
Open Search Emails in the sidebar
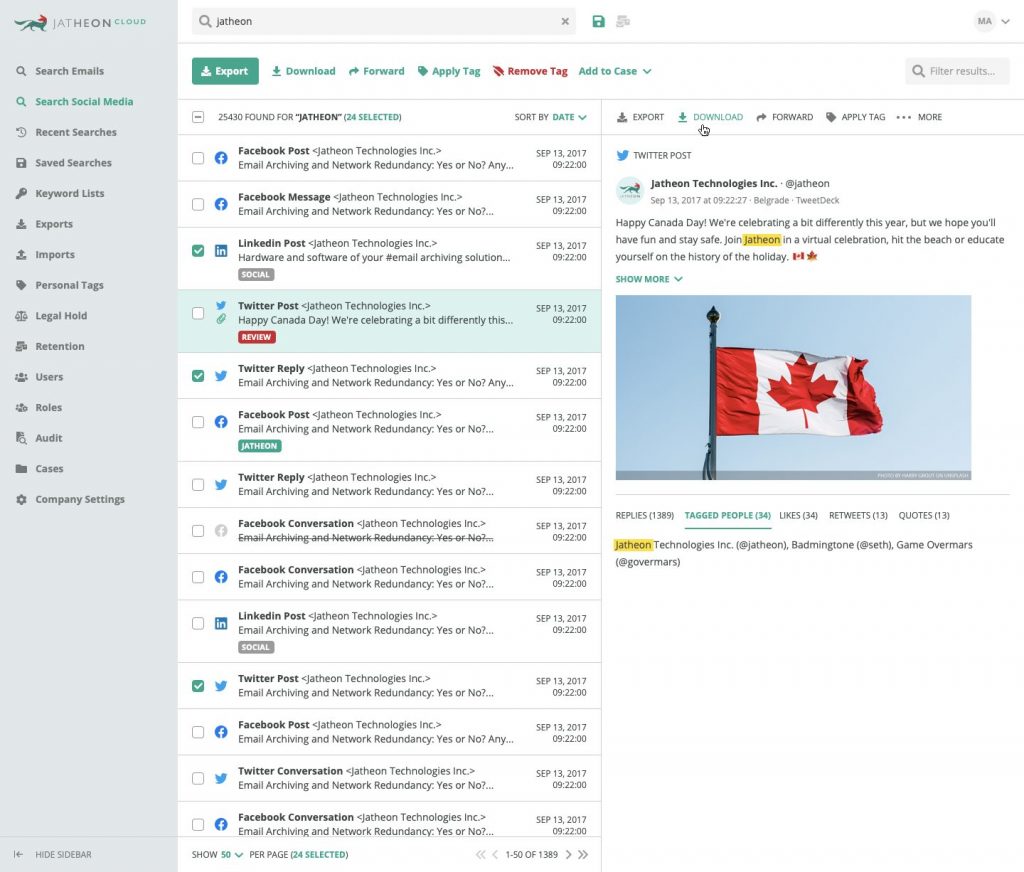pyautogui.click(x=69, y=71)
